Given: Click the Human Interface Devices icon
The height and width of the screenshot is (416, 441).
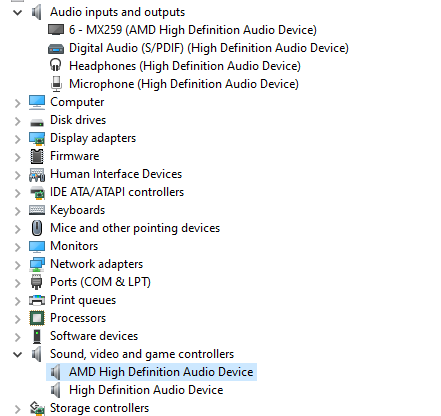Looking at the screenshot, I should pos(37,175).
